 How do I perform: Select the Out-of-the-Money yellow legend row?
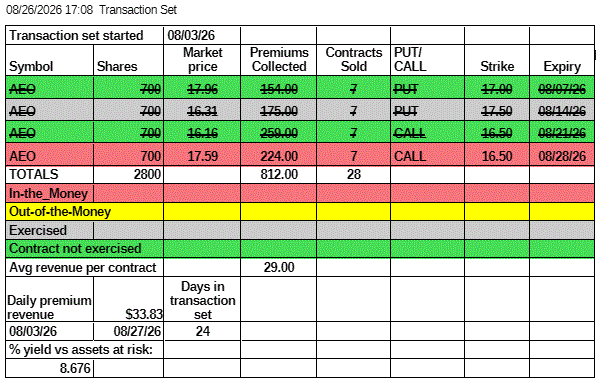click(300, 212)
